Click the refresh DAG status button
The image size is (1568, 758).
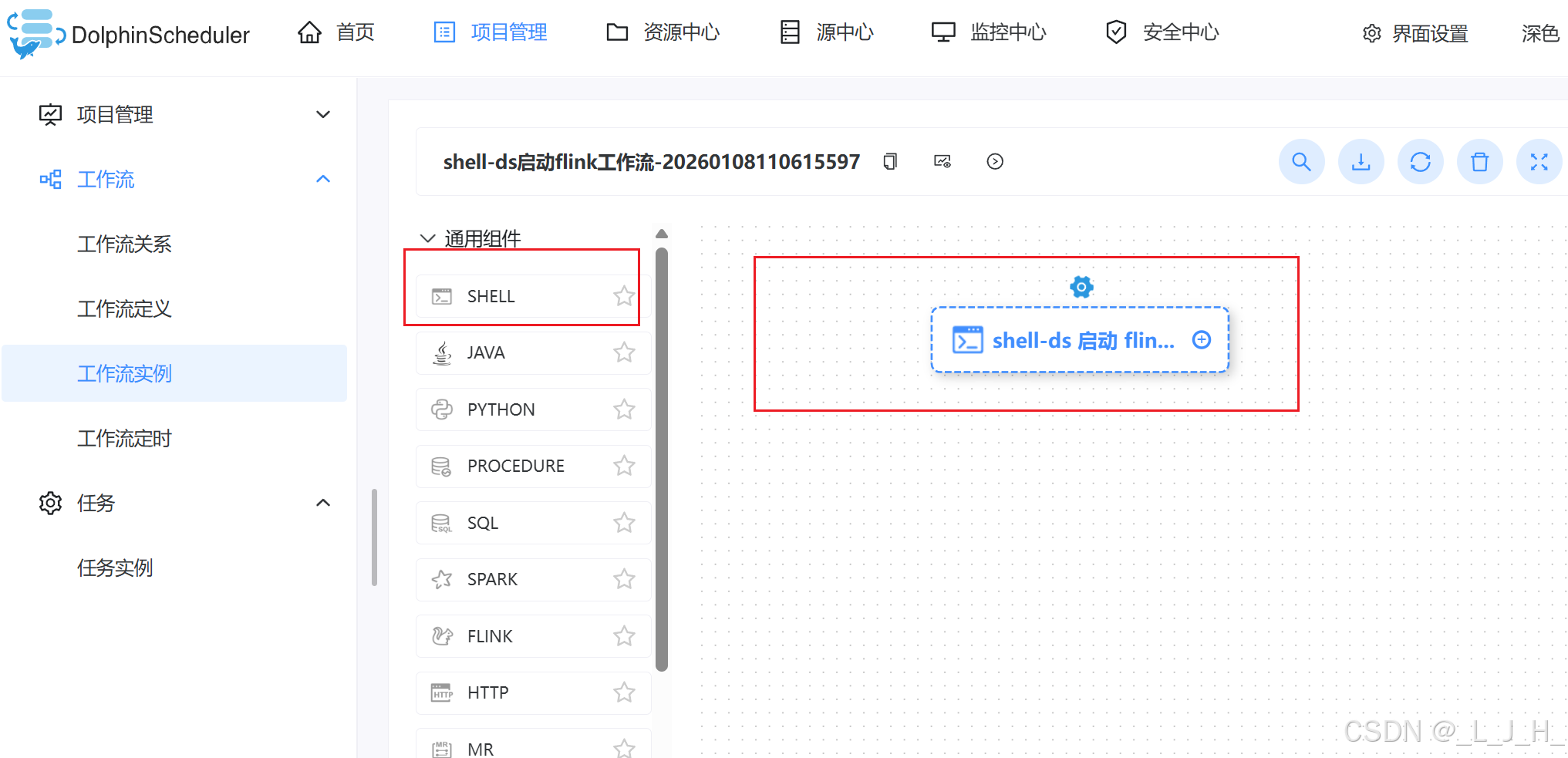1421,162
